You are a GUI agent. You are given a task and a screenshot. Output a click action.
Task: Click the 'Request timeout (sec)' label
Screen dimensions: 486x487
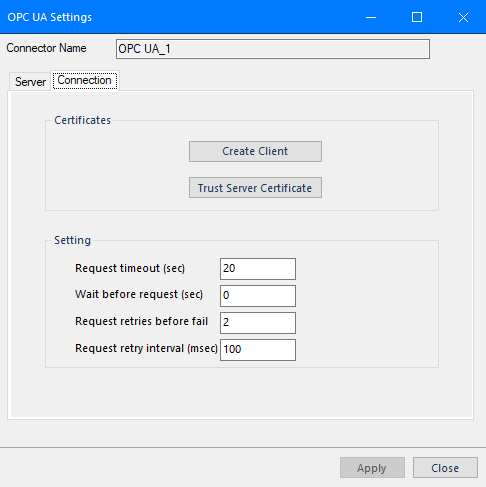click(x=130, y=268)
